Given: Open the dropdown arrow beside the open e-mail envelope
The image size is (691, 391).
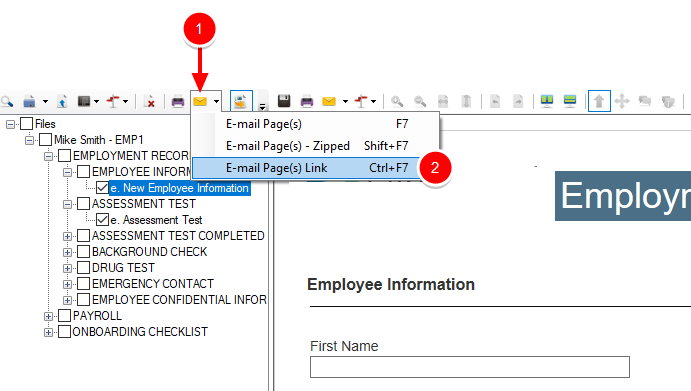Looking at the screenshot, I should 216,102.
